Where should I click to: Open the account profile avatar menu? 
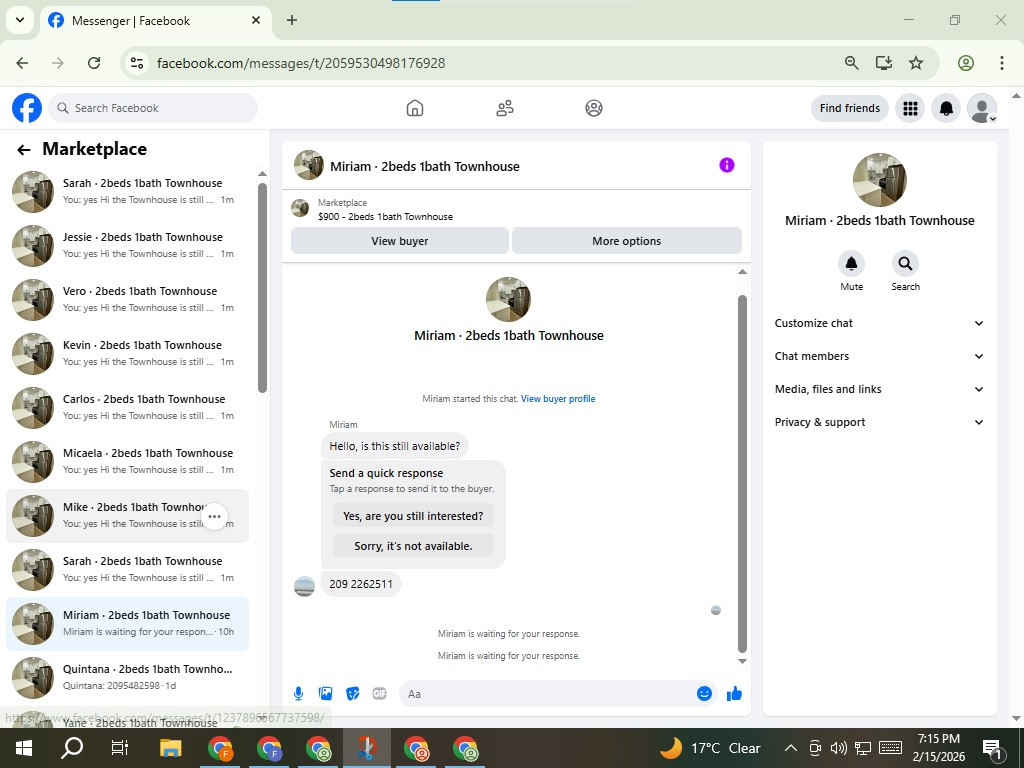coord(982,108)
